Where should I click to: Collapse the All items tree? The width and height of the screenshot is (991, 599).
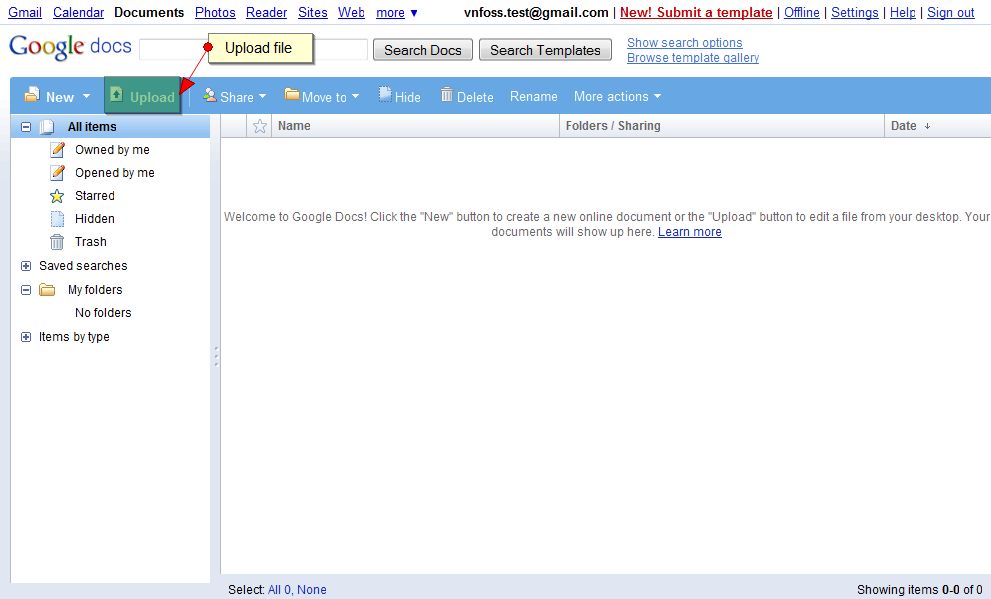tap(26, 127)
